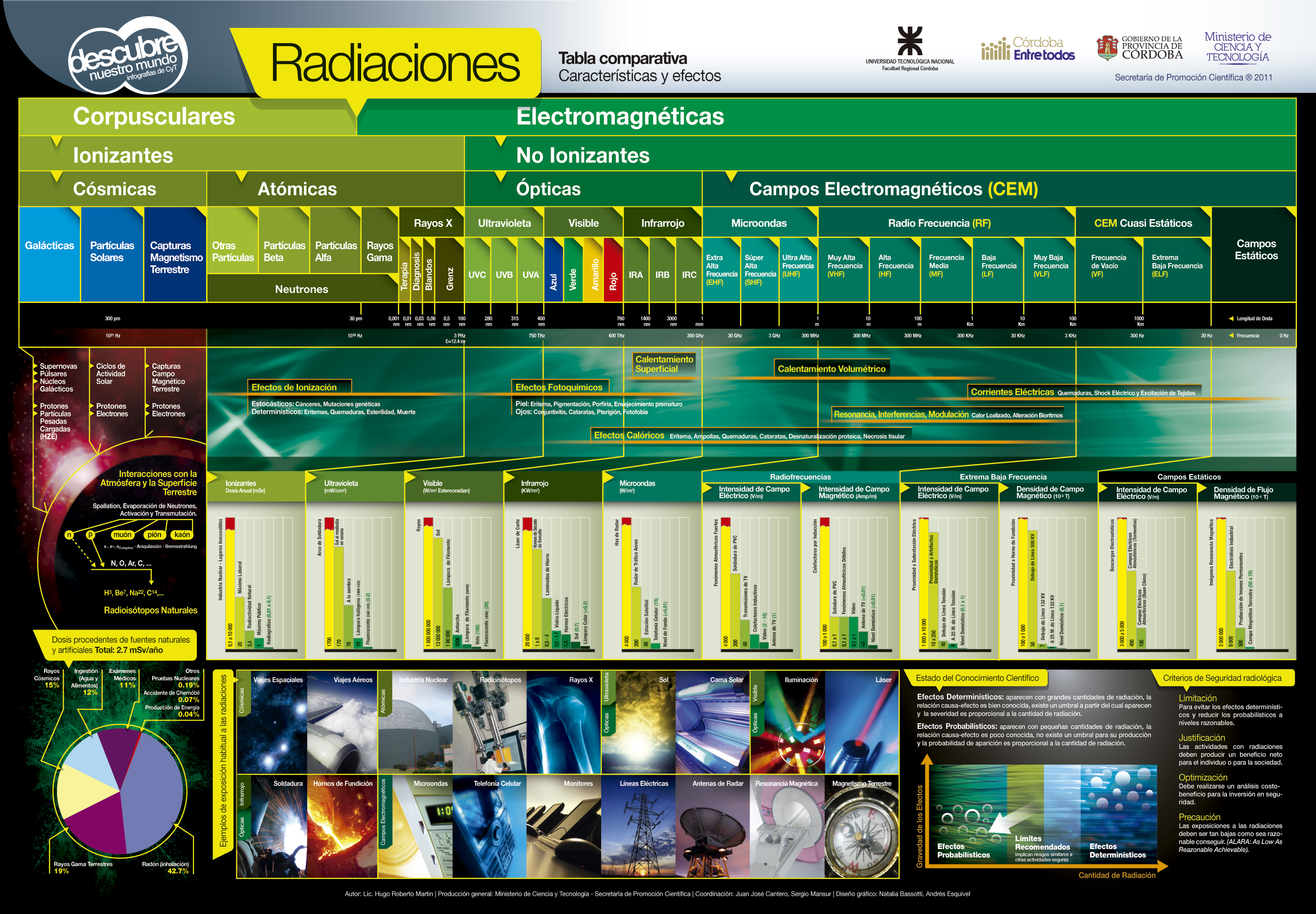This screenshot has height=914, width=1316.
Task: Click the 'Límites Recomendados' graph label
Action: [1042, 843]
